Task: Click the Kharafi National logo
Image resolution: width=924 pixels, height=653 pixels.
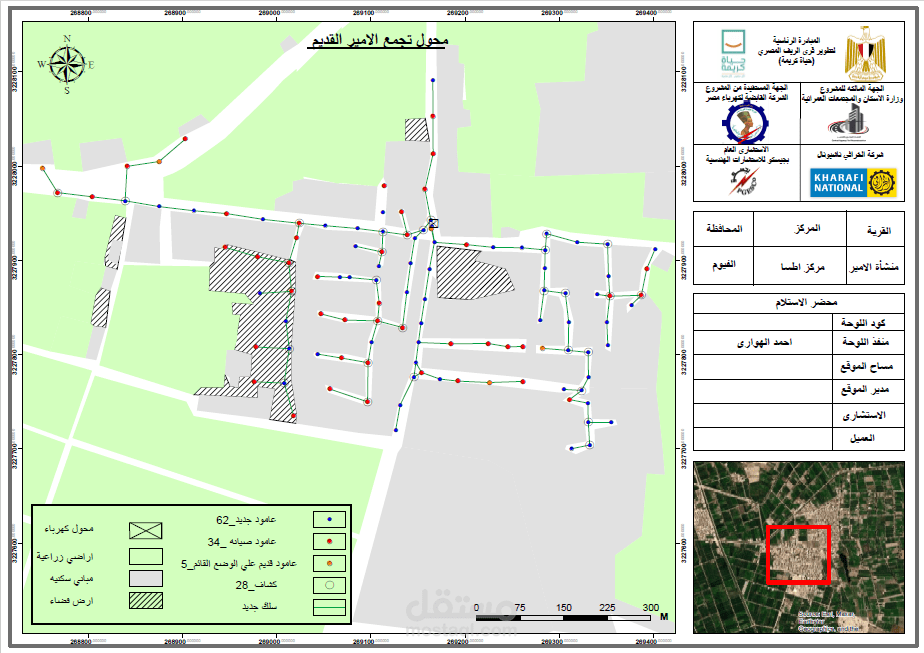Action: 853,183
